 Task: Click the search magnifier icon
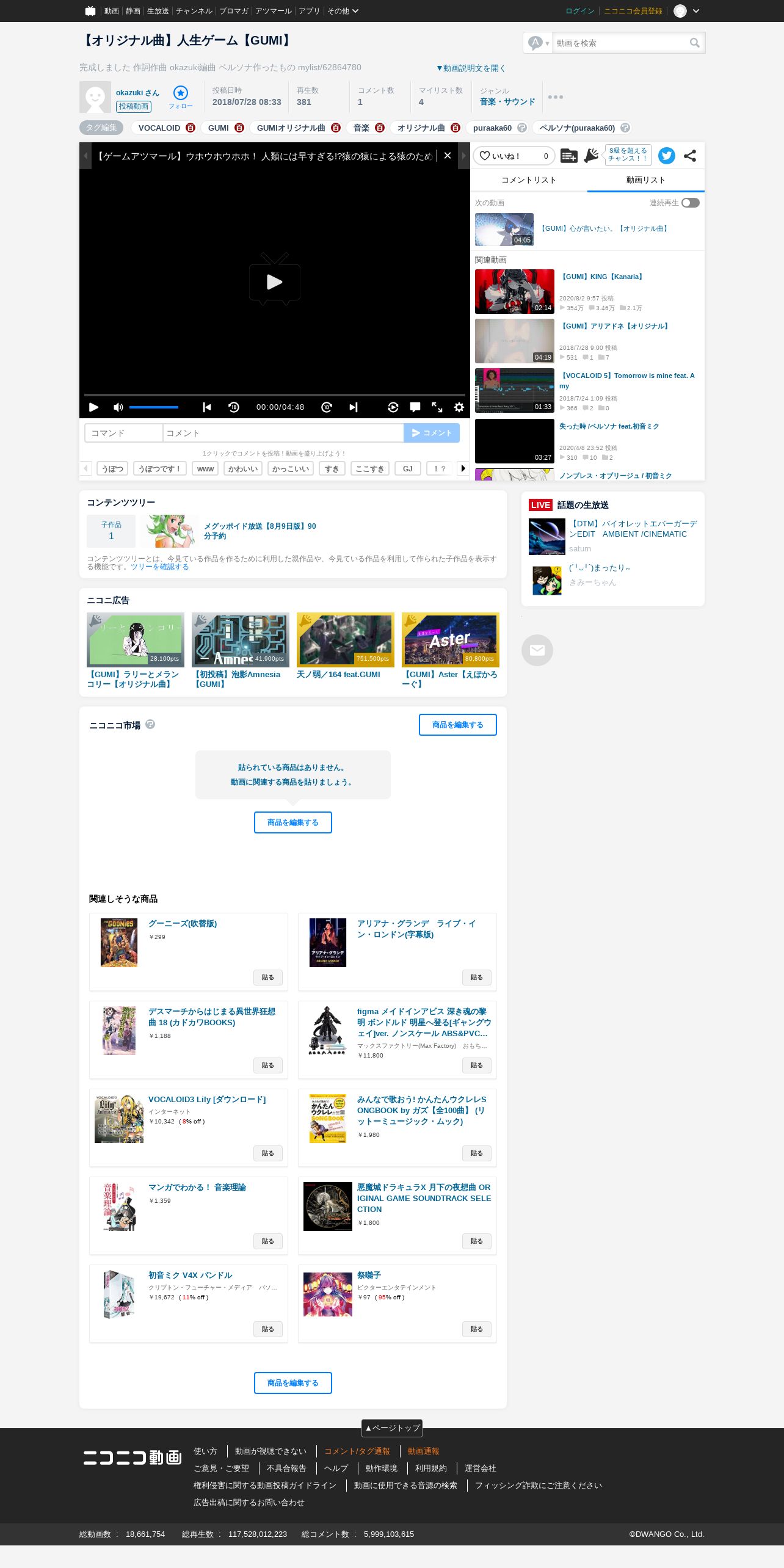pos(695,43)
